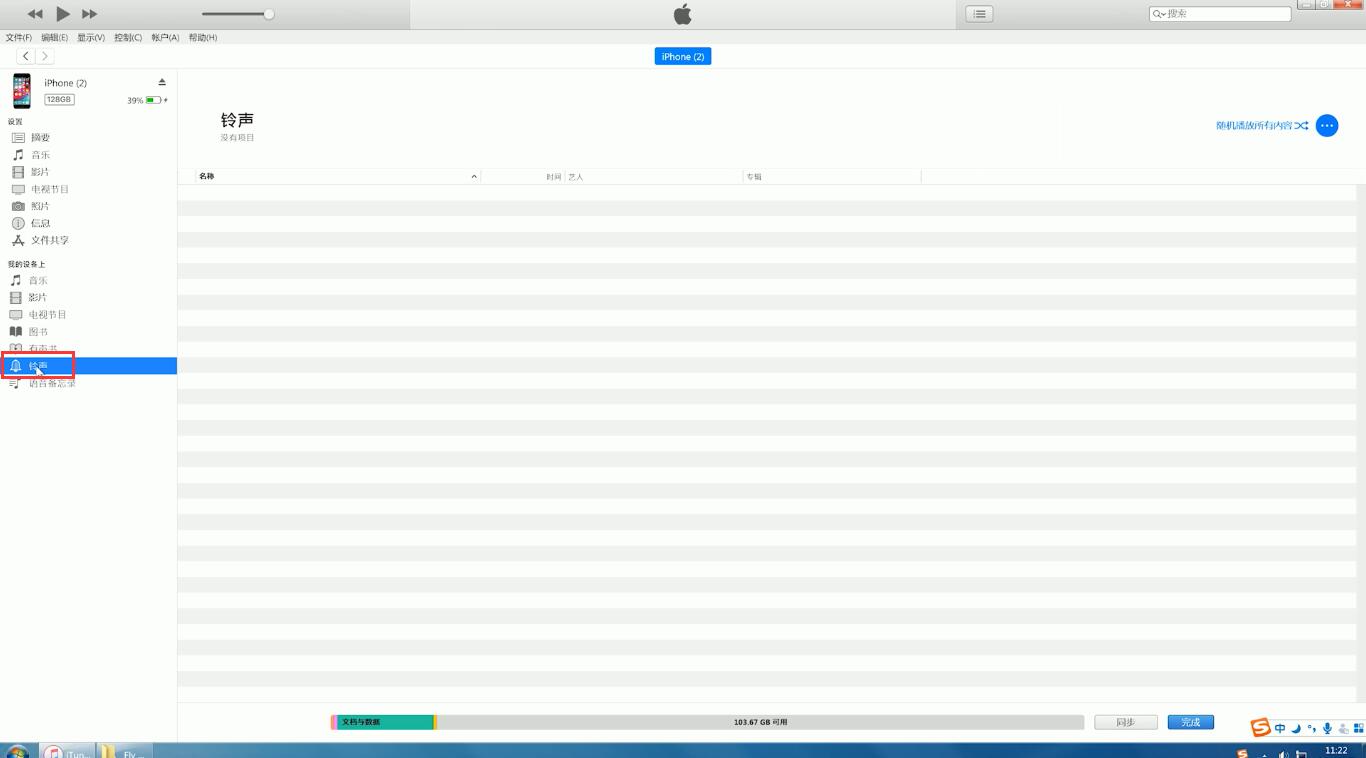The image size is (1366, 758).
Task: Click the iTunes taskbar button
Action: 68,752
